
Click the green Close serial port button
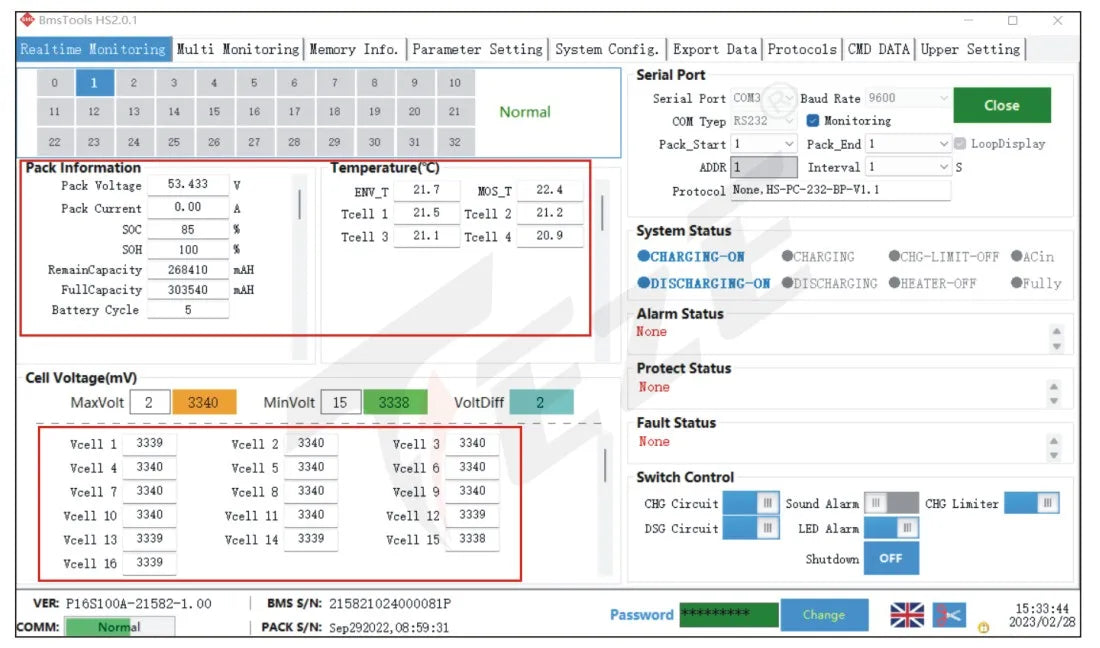(1001, 105)
